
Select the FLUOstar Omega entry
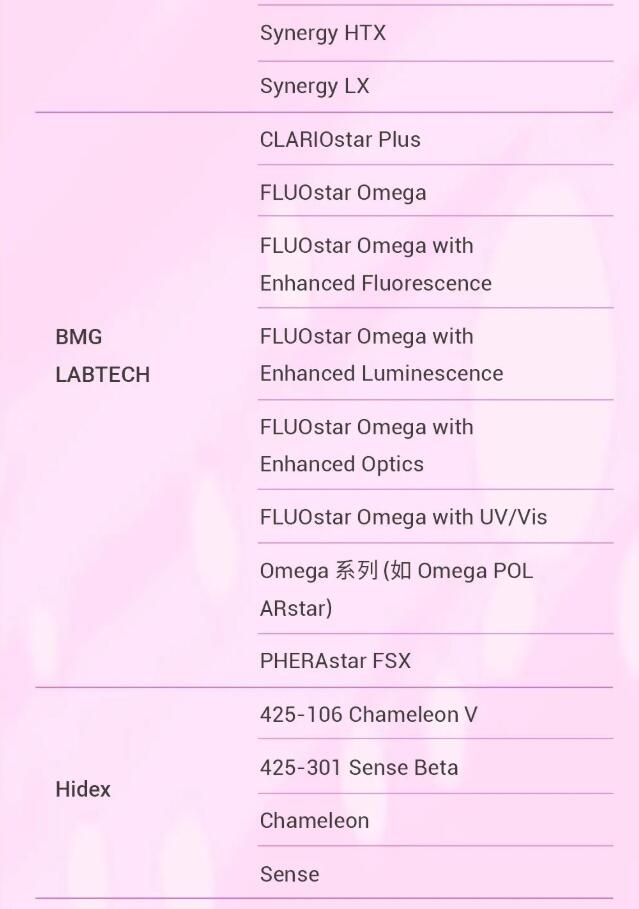[343, 192]
